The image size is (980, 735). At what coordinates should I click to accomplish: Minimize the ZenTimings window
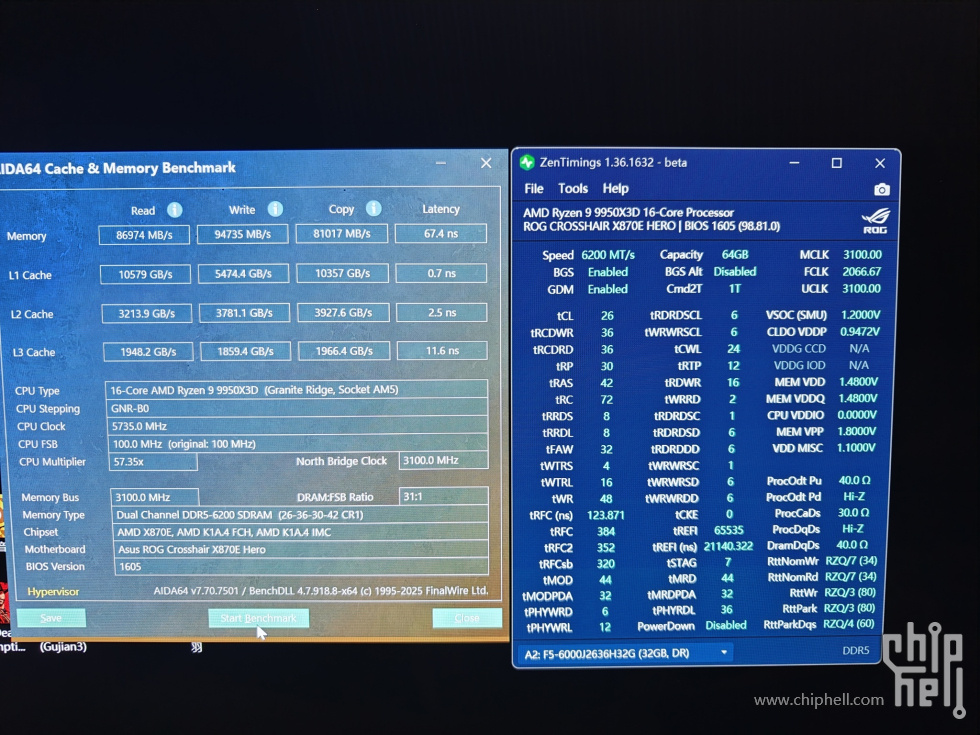click(794, 163)
